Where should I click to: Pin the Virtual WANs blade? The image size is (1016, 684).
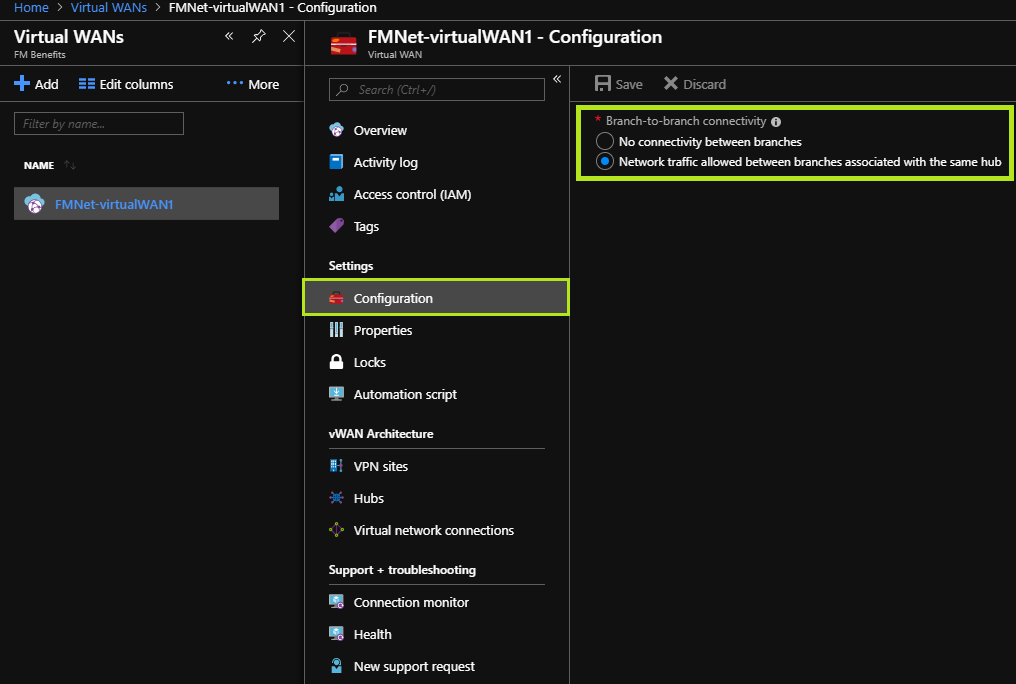pyautogui.click(x=259, y=36)
